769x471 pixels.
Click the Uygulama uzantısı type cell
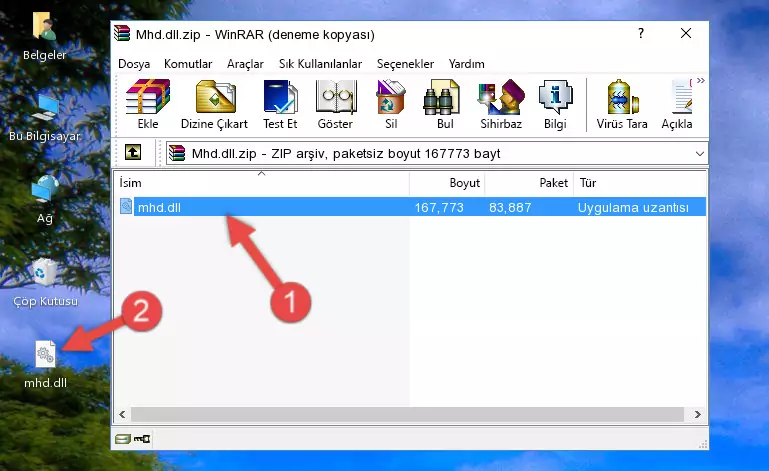(633, 208)
